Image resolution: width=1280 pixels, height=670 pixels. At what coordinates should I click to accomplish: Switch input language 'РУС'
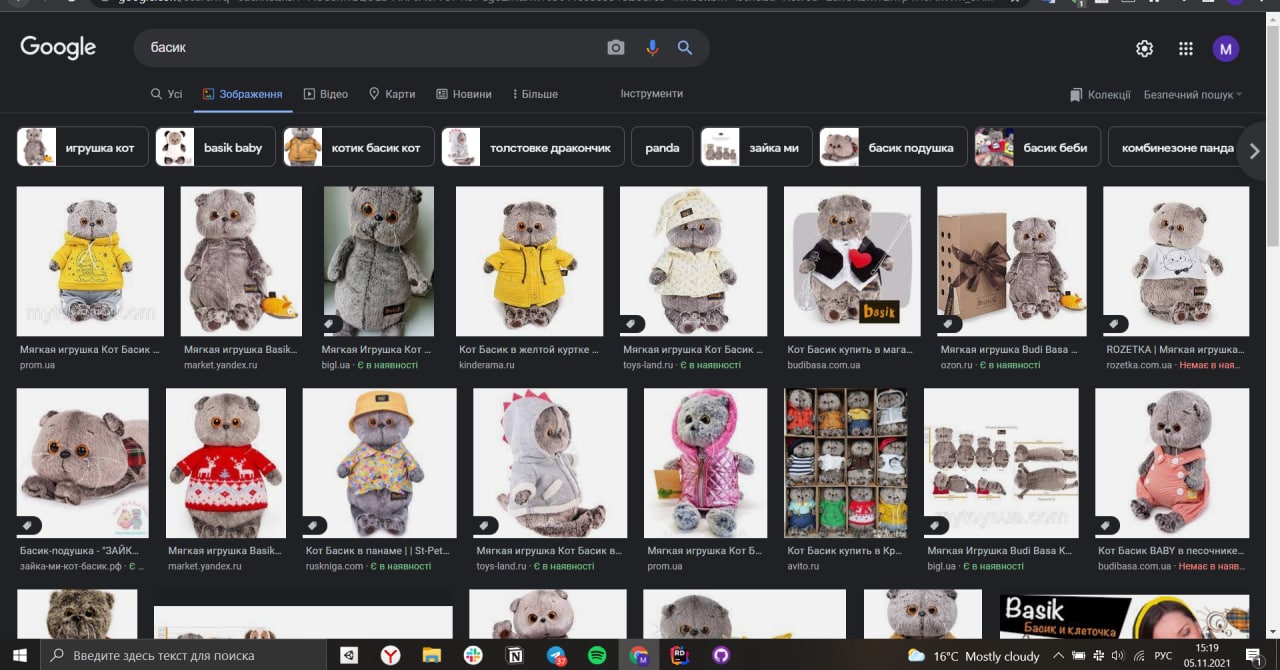(x=1164, y=656)
